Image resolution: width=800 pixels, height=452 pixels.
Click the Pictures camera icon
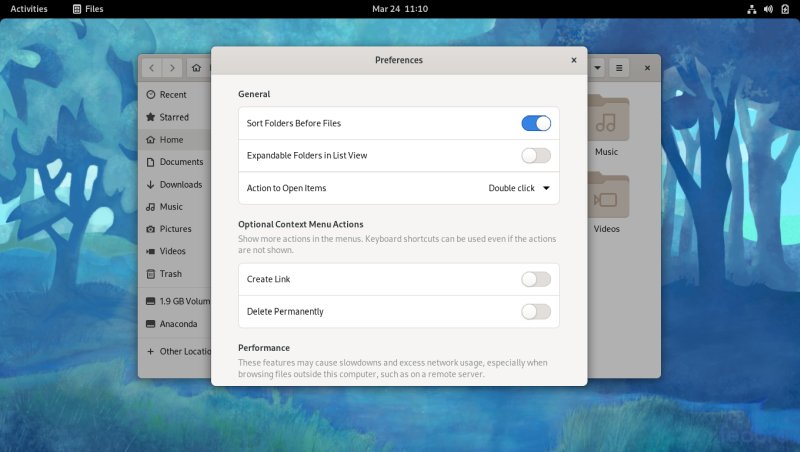point(151,229)
